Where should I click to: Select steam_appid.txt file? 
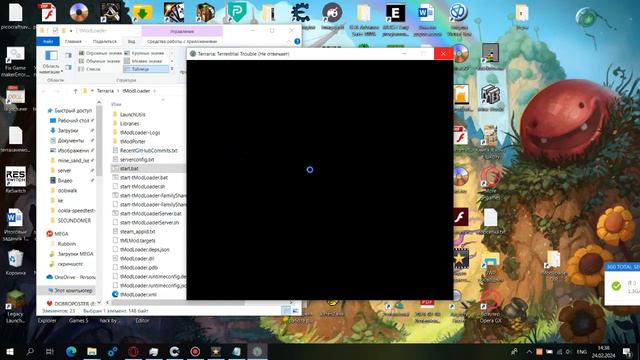[134, 231]
